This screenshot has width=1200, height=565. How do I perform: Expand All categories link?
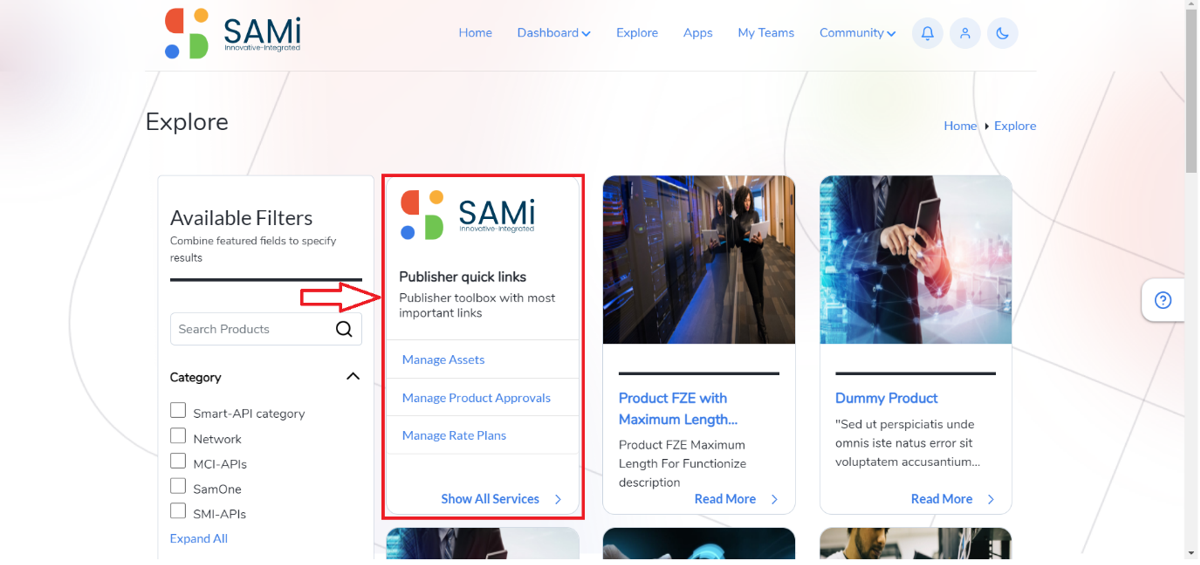(x=199, y=538)
